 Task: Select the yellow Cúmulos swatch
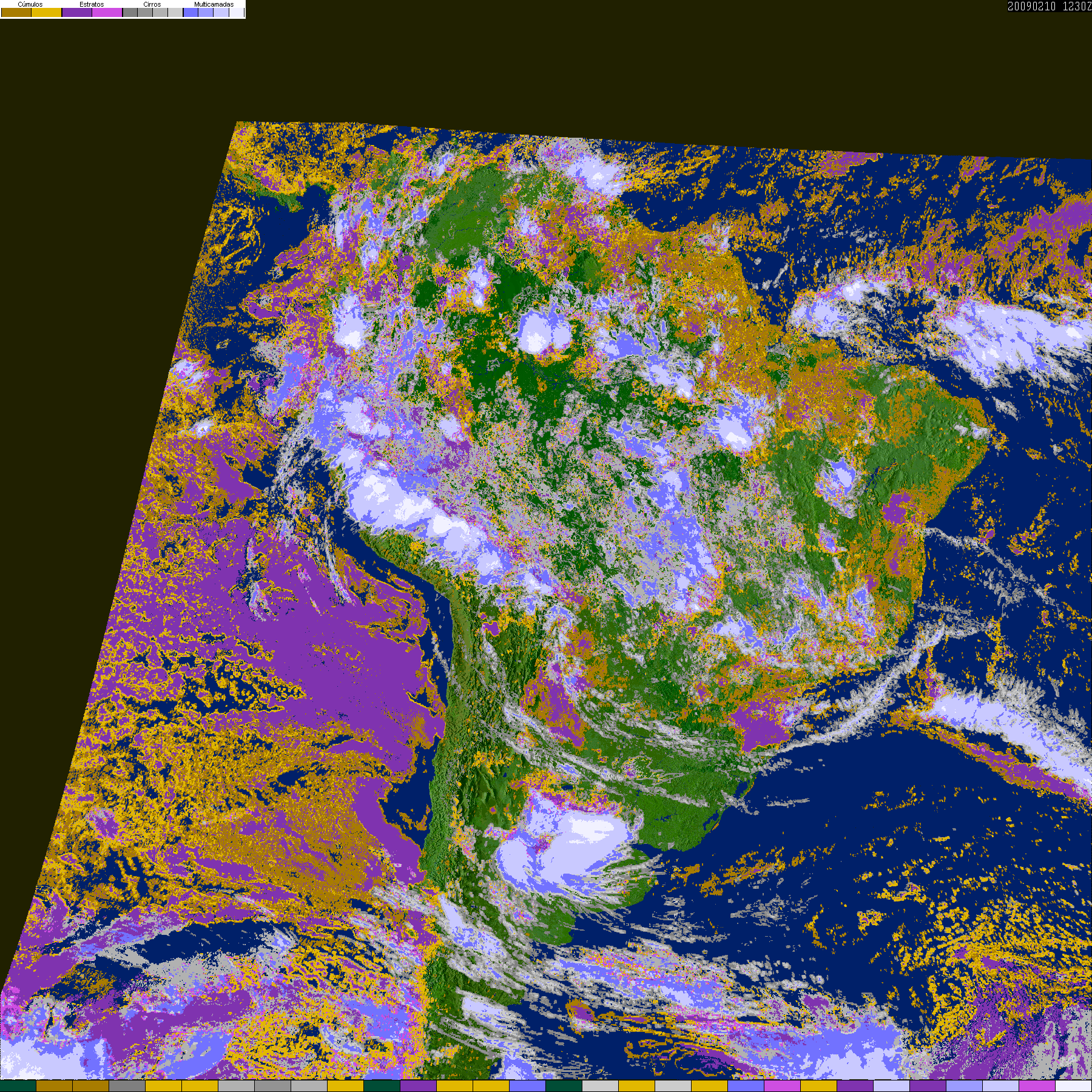(47, 12)
